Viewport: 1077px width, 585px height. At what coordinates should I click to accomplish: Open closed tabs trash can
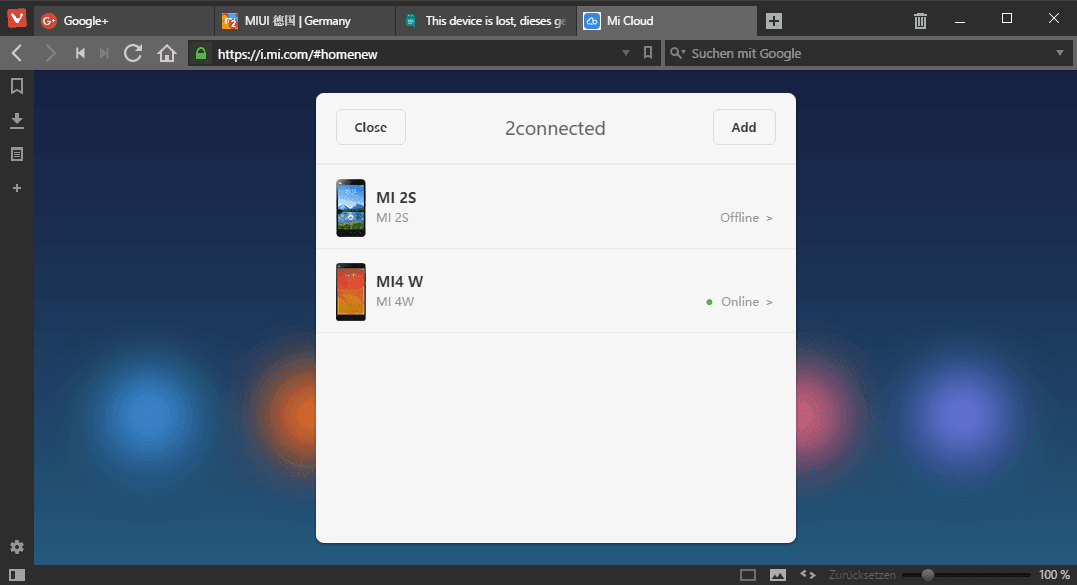click(920, 21)
